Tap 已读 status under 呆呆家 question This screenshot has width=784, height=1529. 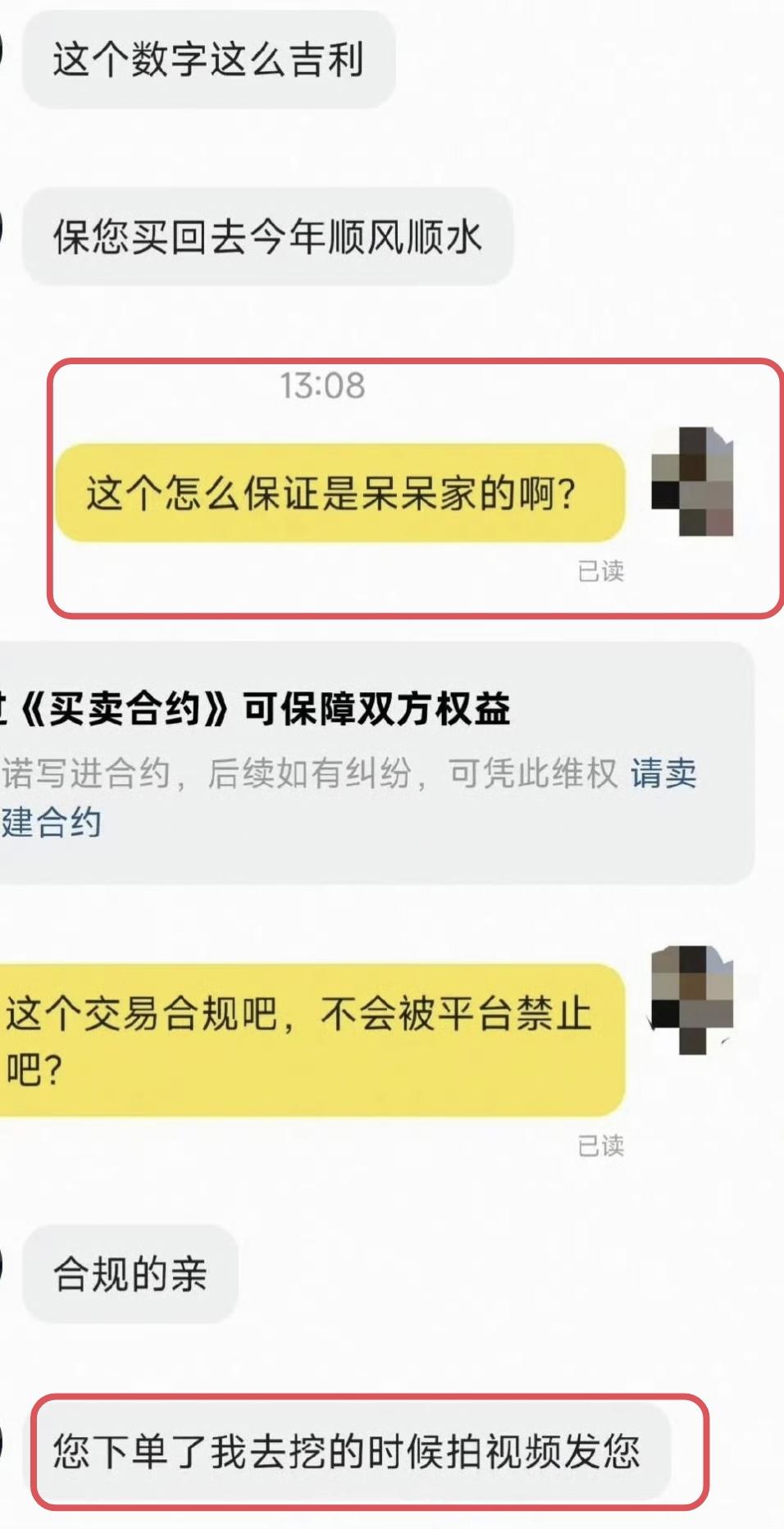[x=601, y=571]
